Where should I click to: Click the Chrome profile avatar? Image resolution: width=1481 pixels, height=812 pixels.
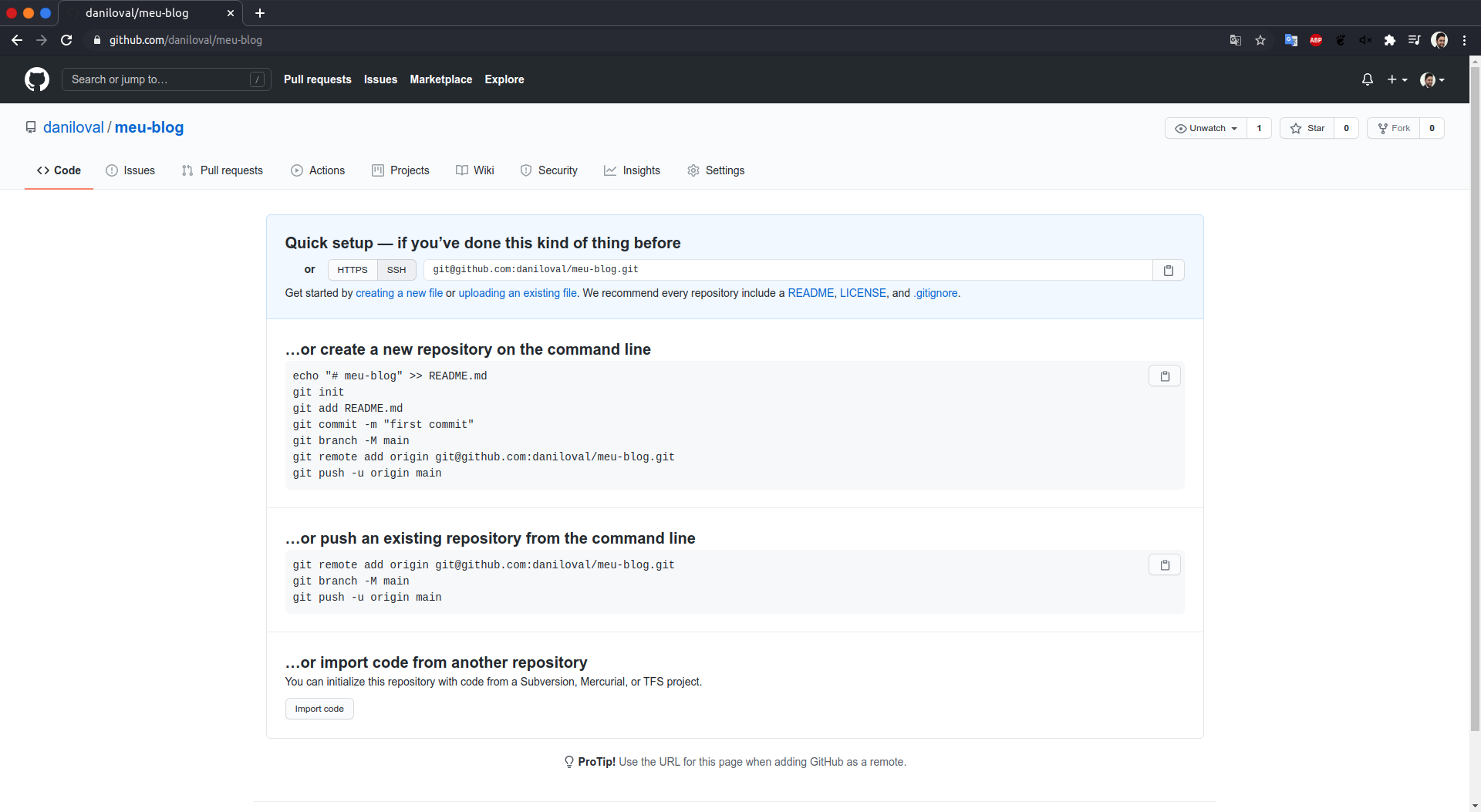[x=1439, y=40]
